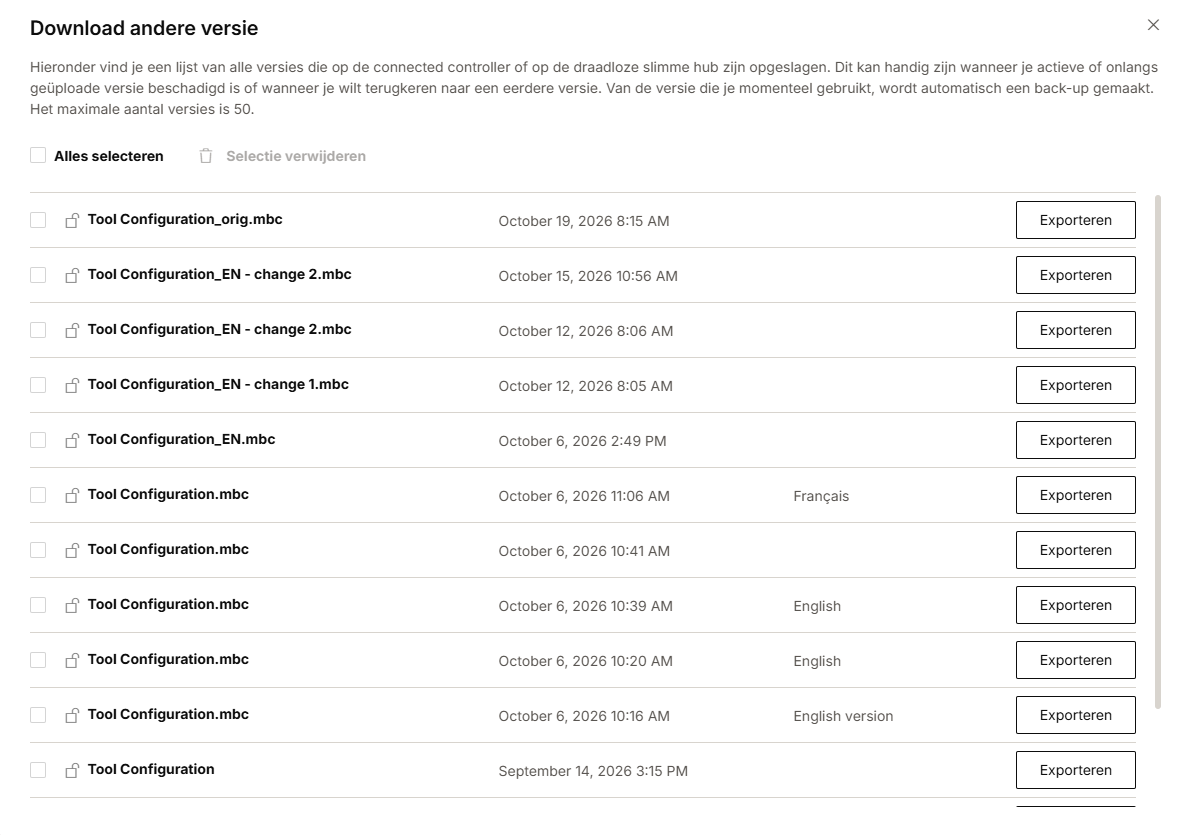Toggle the lock icon for Tool Configuration_EN.mbc

coord(72,440)
